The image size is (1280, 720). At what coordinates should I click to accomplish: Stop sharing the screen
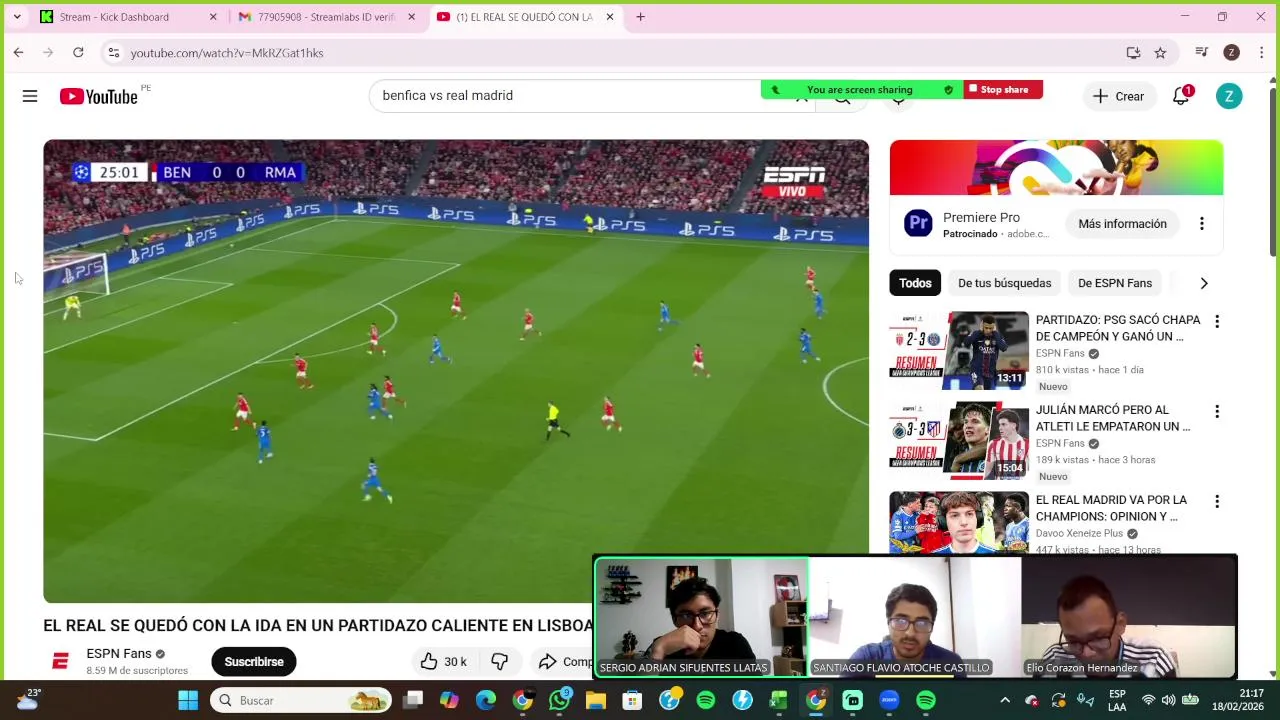coord(1003,90)
